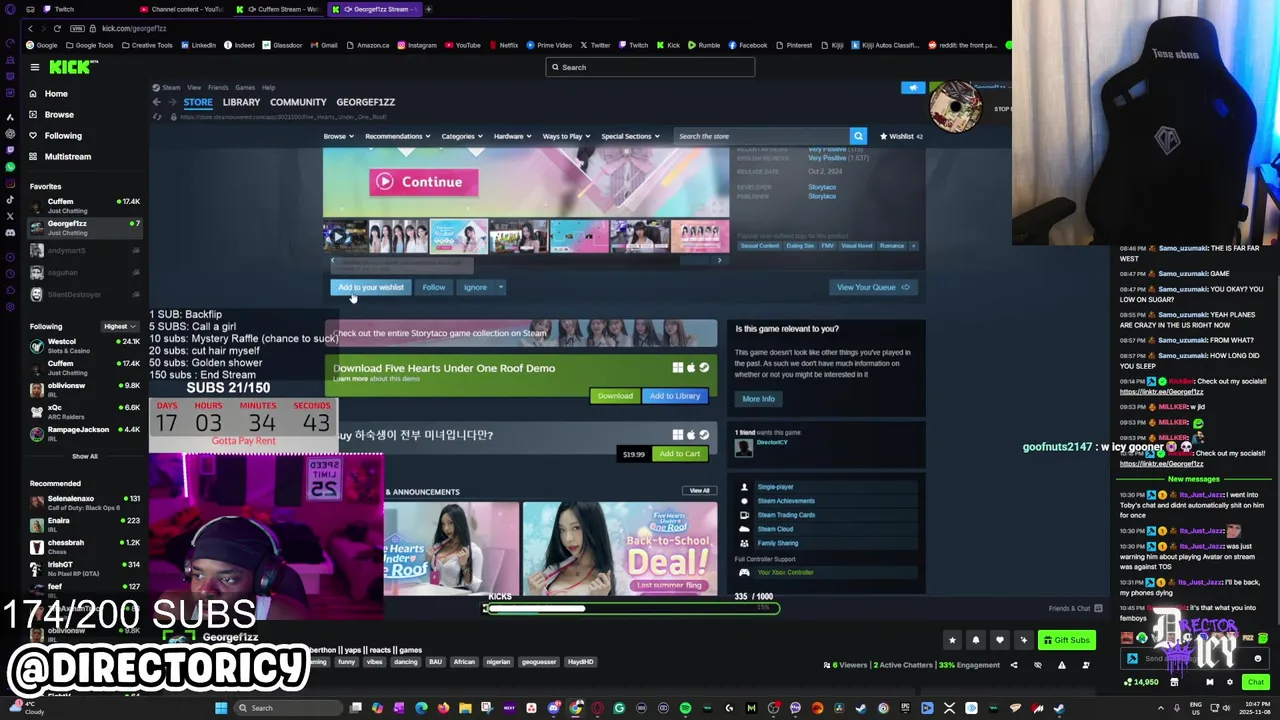Viewport: 1280px width, 720px height.
Task: Expand Steam Browse dropdown in stream
Action: click(x=337, y=136)
